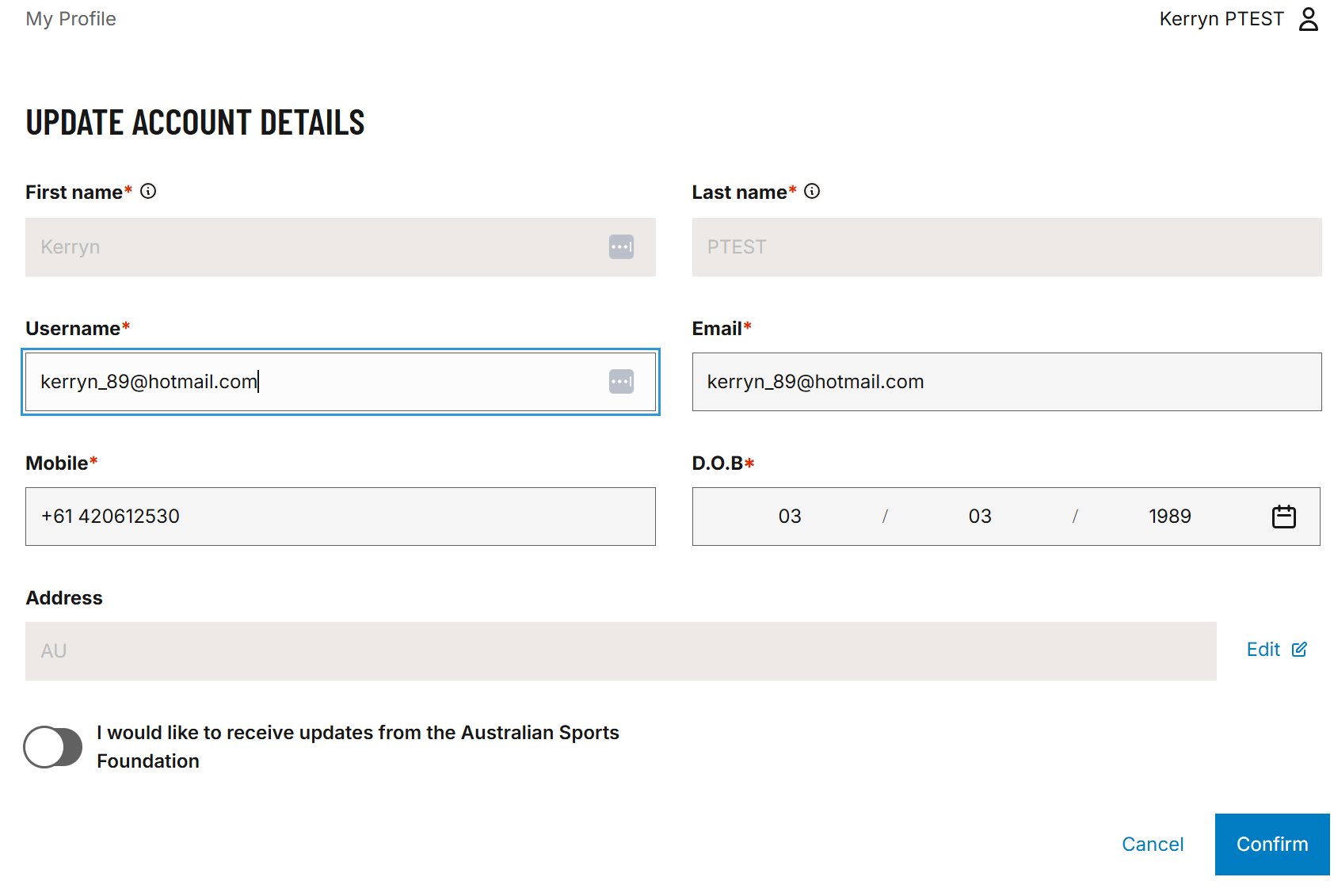This screenshot has height=896, width=1334.
Task: Select the month value 03 in D.O.B
Action: (x=980, y=517)
